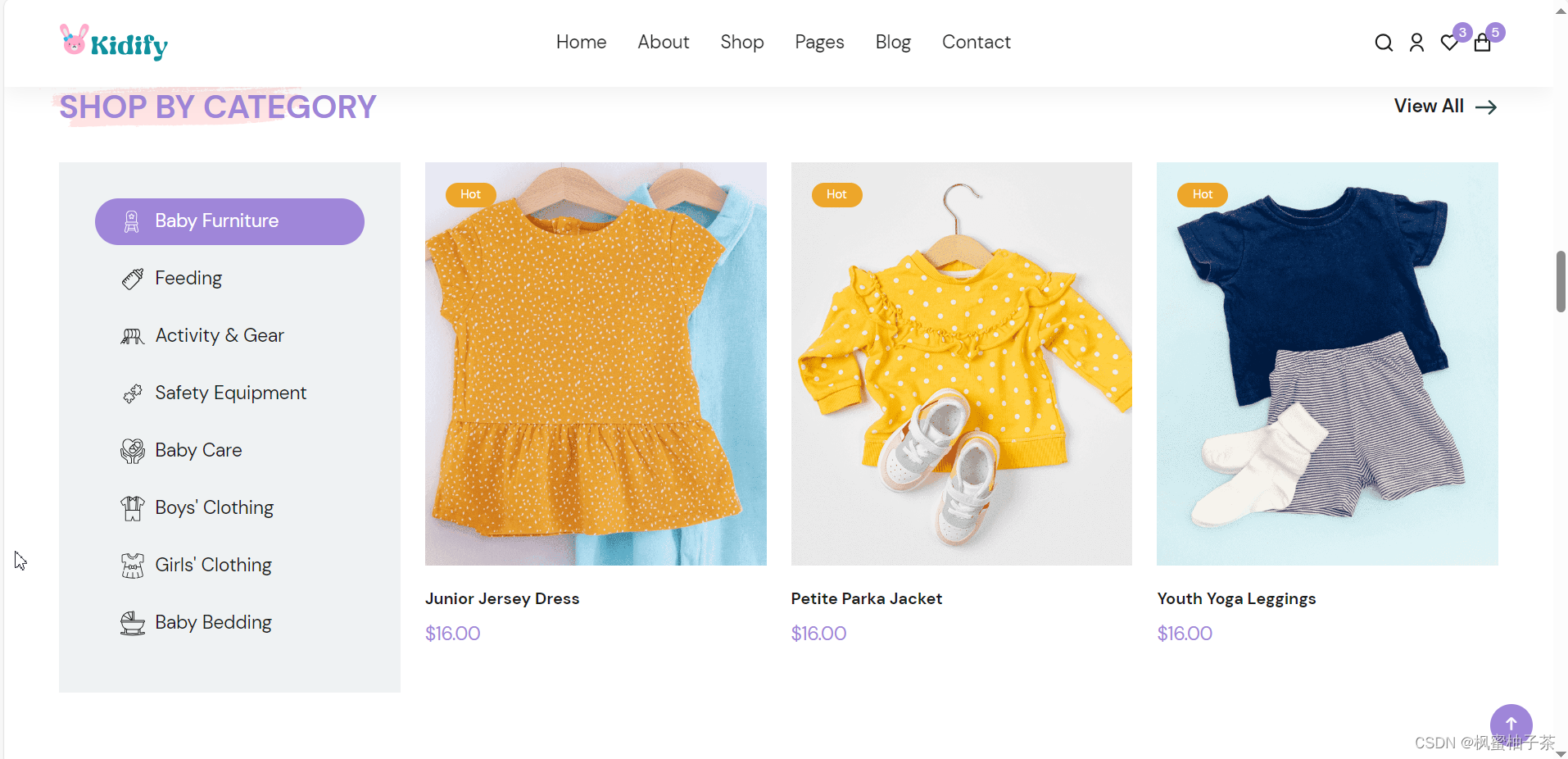Select the Baby Furniture category tab
Viewport: 1568px width, 759px height.
(x=229, y=221)
